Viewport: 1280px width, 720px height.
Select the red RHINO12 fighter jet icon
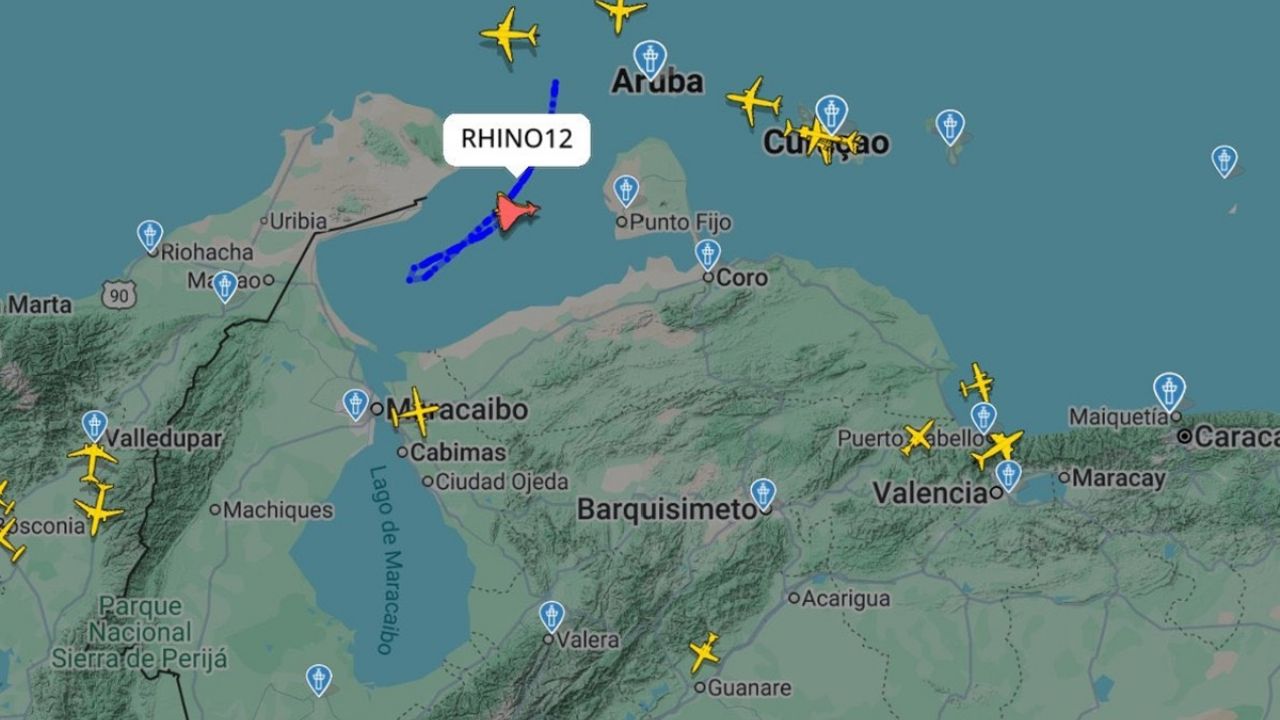516,212
